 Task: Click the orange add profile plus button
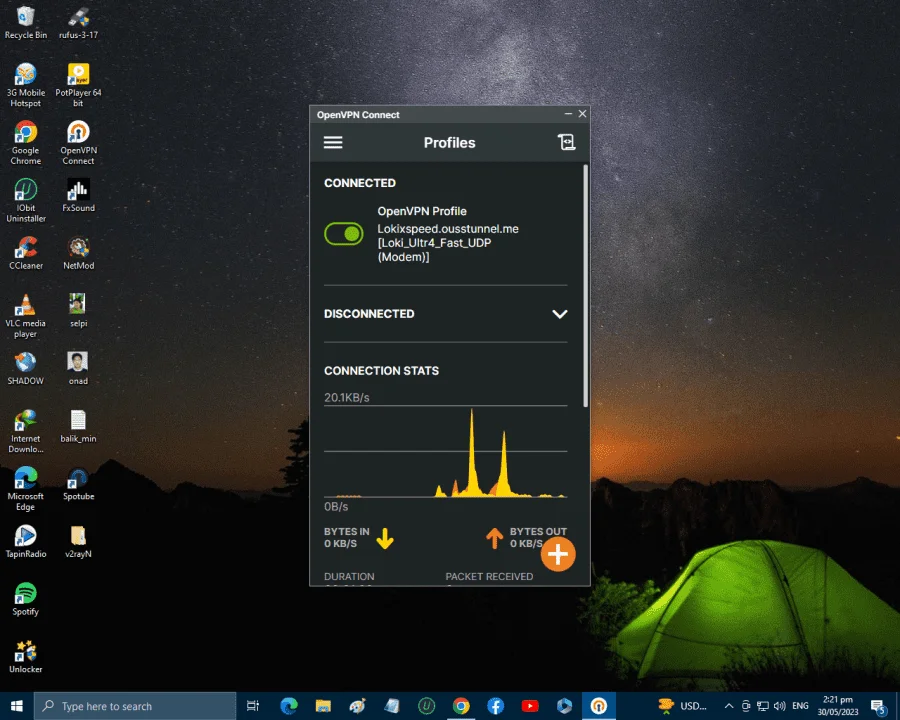click(x=558, y=554)
